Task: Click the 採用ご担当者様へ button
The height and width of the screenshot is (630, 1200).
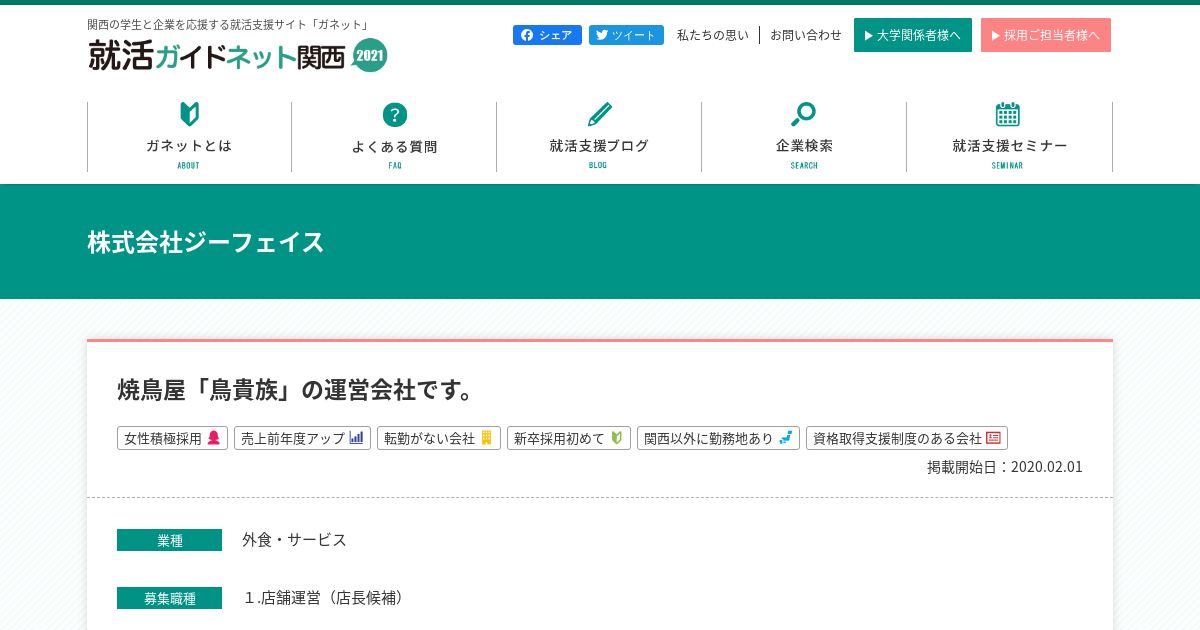Action: [x=1046, y=35]
